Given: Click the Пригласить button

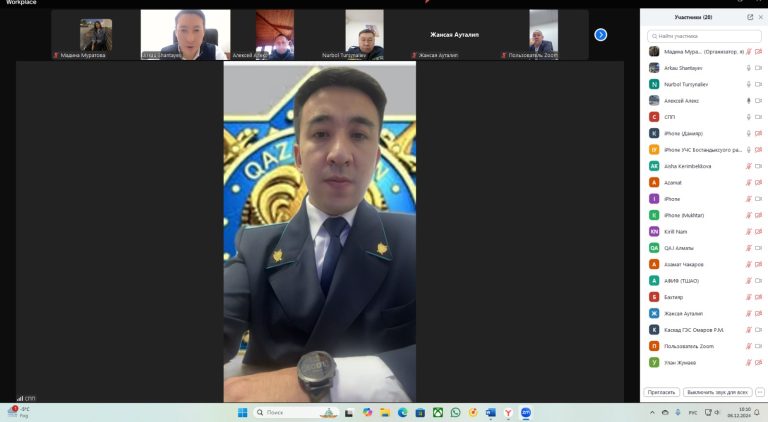Looking at the screenshot, I should pos(661,392).
